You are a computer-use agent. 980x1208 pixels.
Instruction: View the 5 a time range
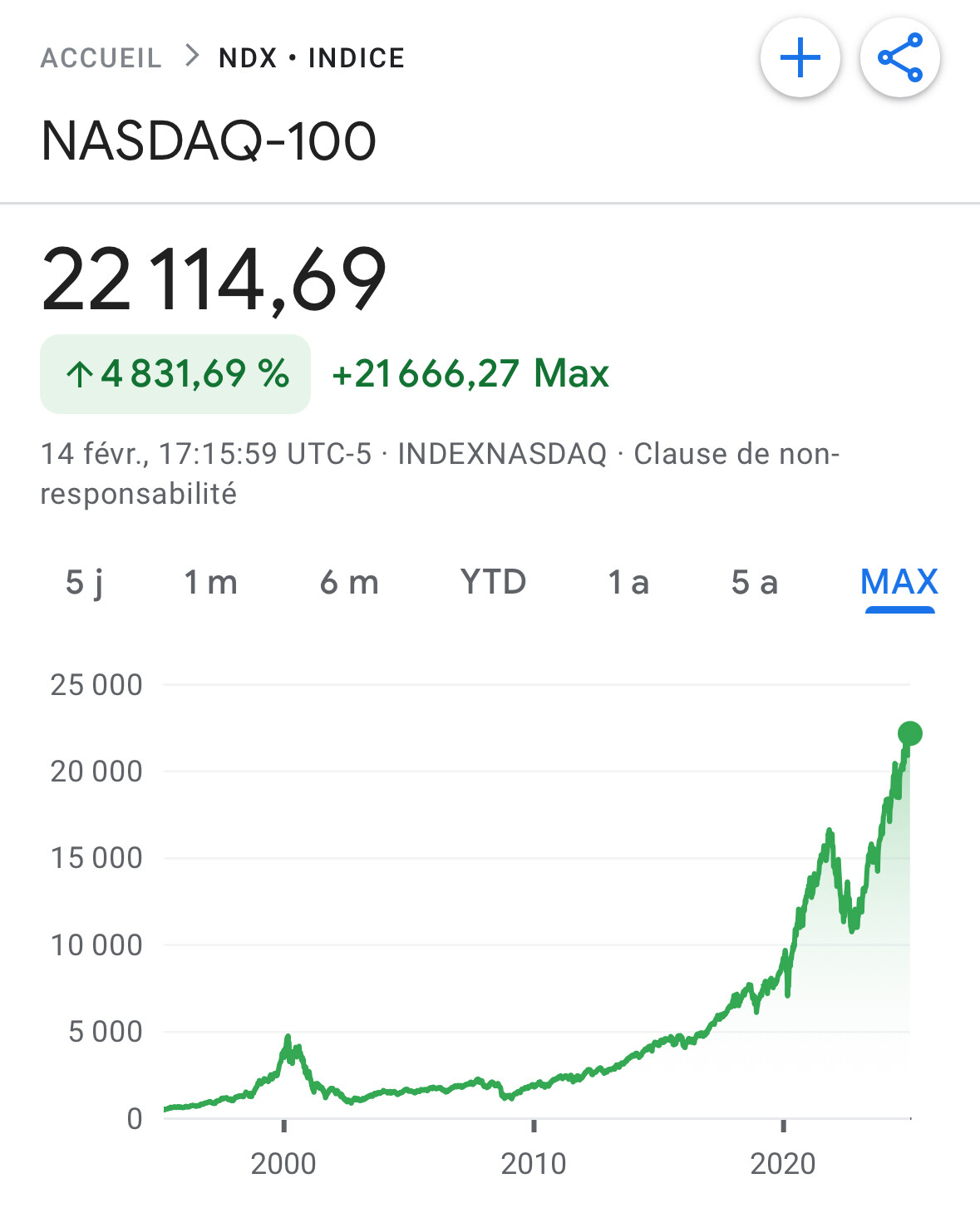tap(754, 583)
